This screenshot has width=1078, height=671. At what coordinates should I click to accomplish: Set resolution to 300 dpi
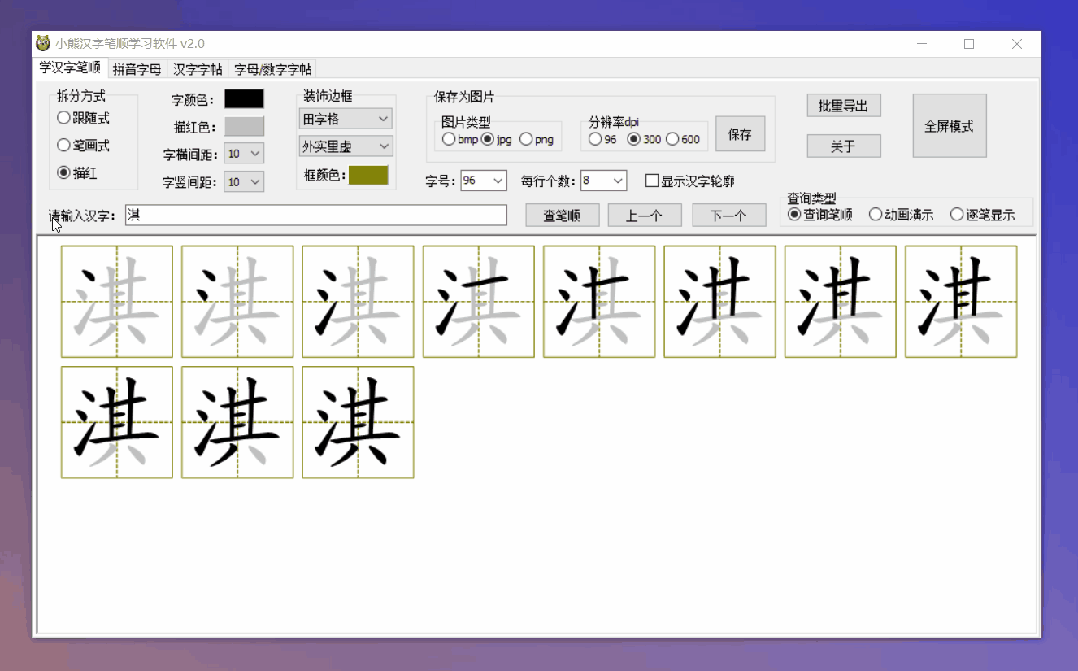(x=644, y=139)
